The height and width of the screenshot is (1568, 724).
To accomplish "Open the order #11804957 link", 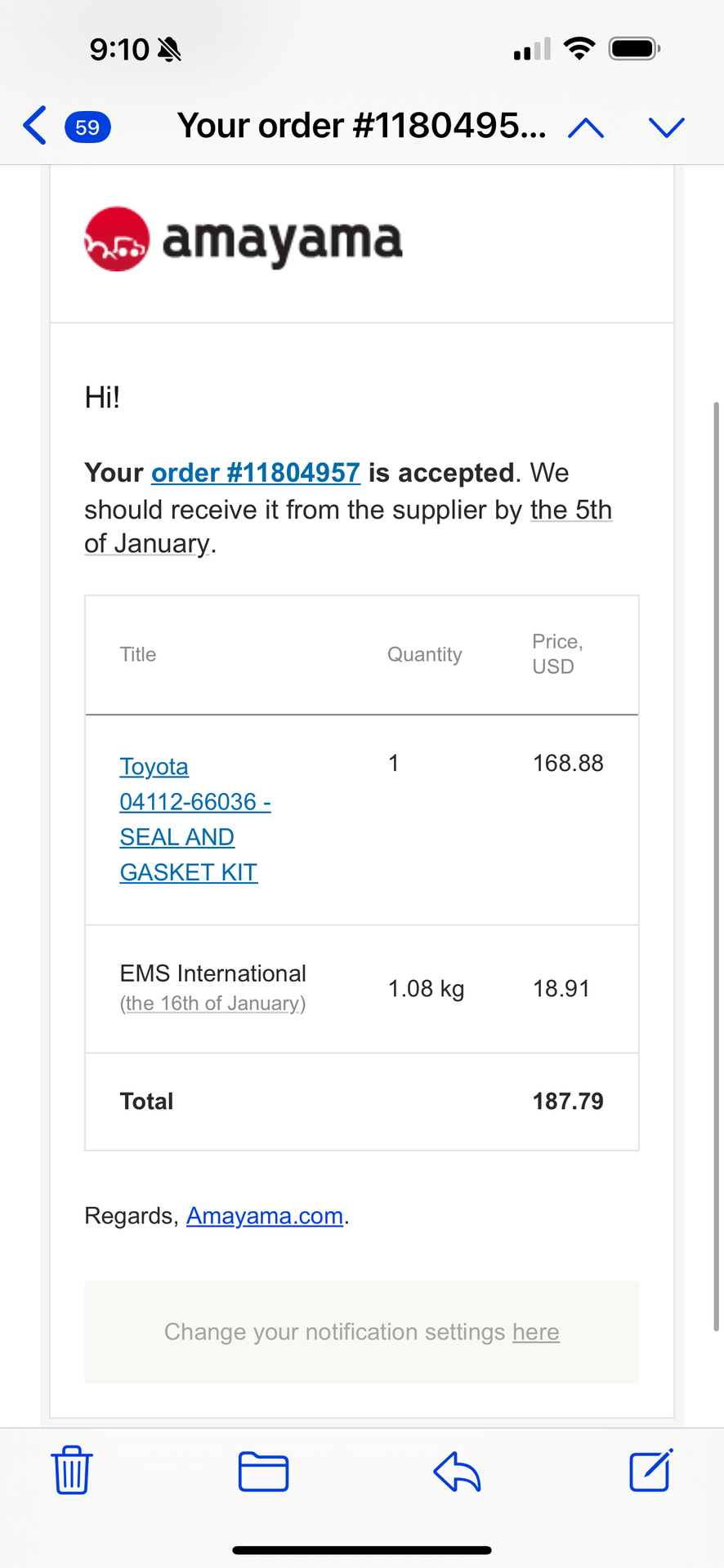I will pyautogui.click(x=256, y=473).
